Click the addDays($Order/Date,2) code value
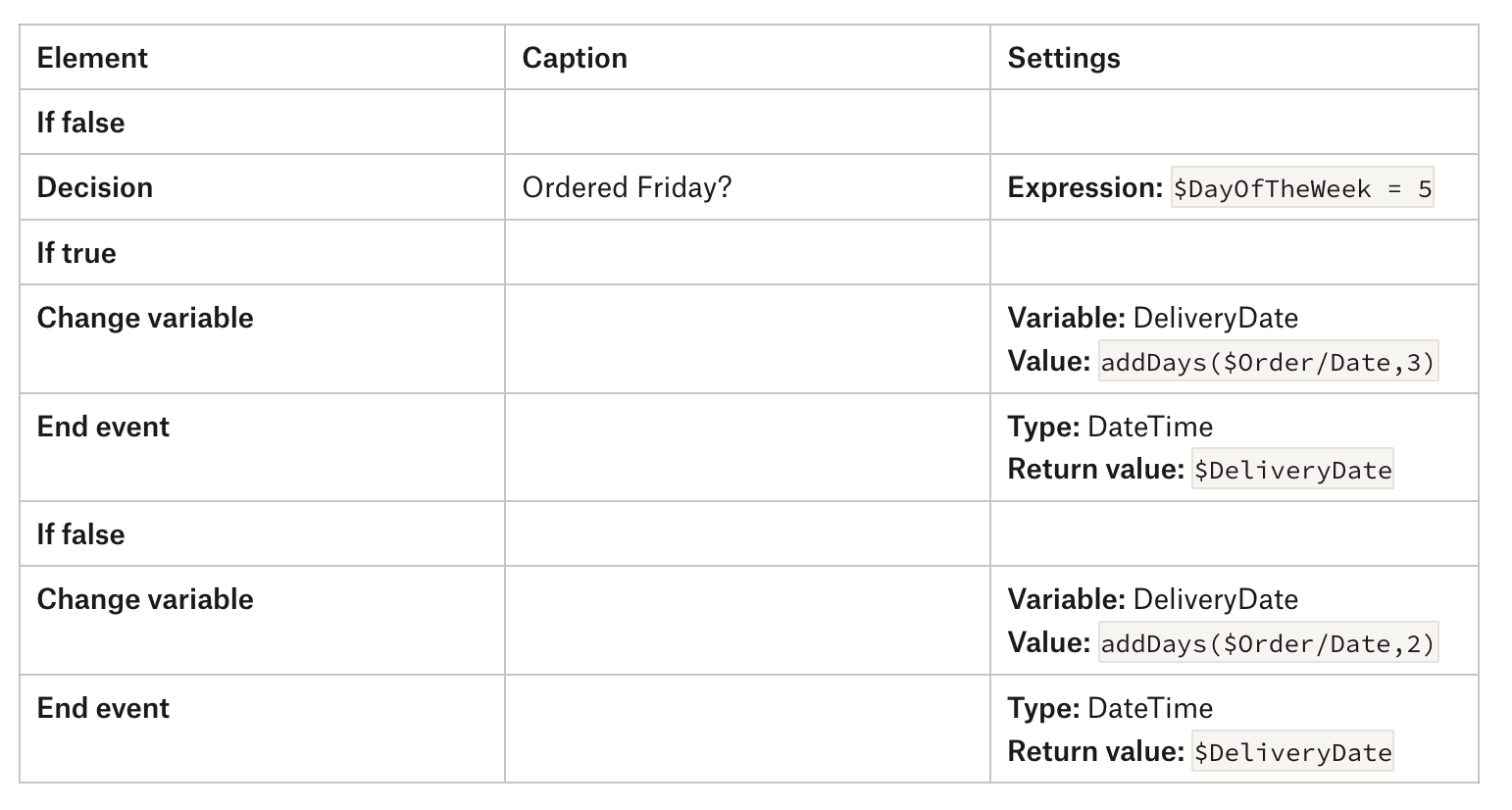 click(1268, 643)
